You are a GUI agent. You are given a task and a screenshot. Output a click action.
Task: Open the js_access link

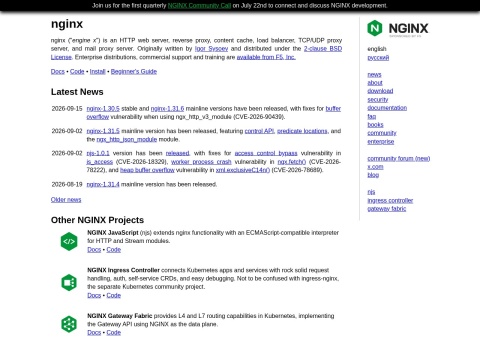(100, 162)
